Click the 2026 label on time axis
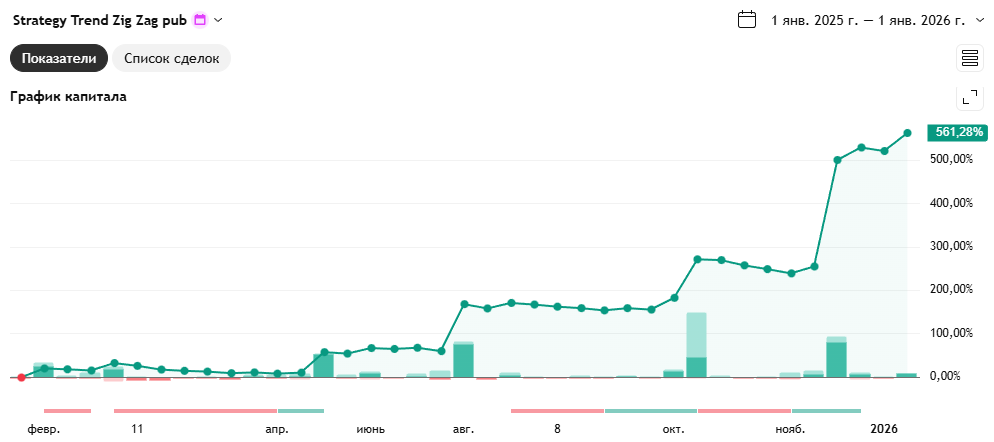 (884, 429)
